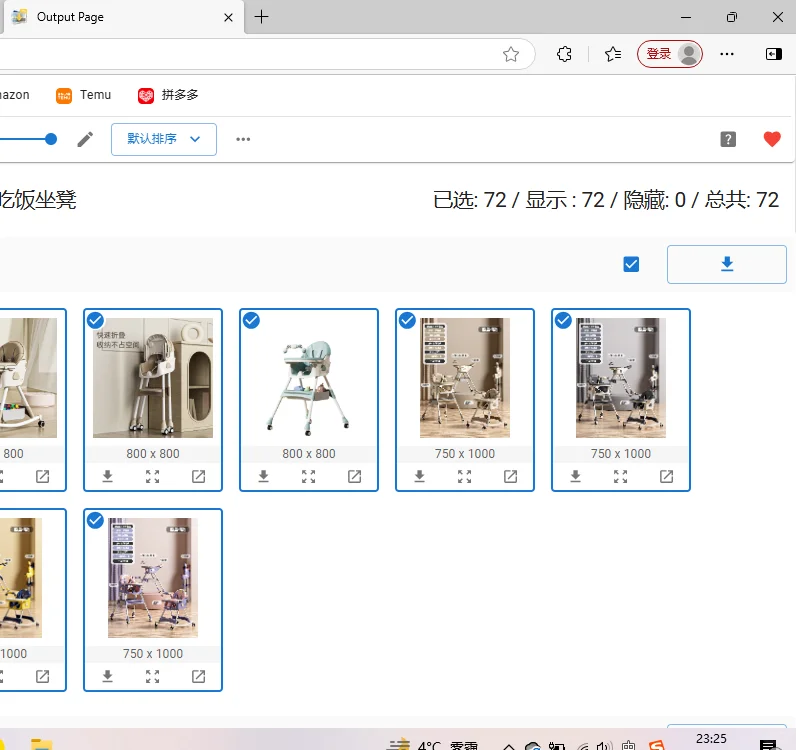The width and height of the screenshot is (796, 750).
Task: Add this page to favorites with star icon
Action: coord(511,54)
